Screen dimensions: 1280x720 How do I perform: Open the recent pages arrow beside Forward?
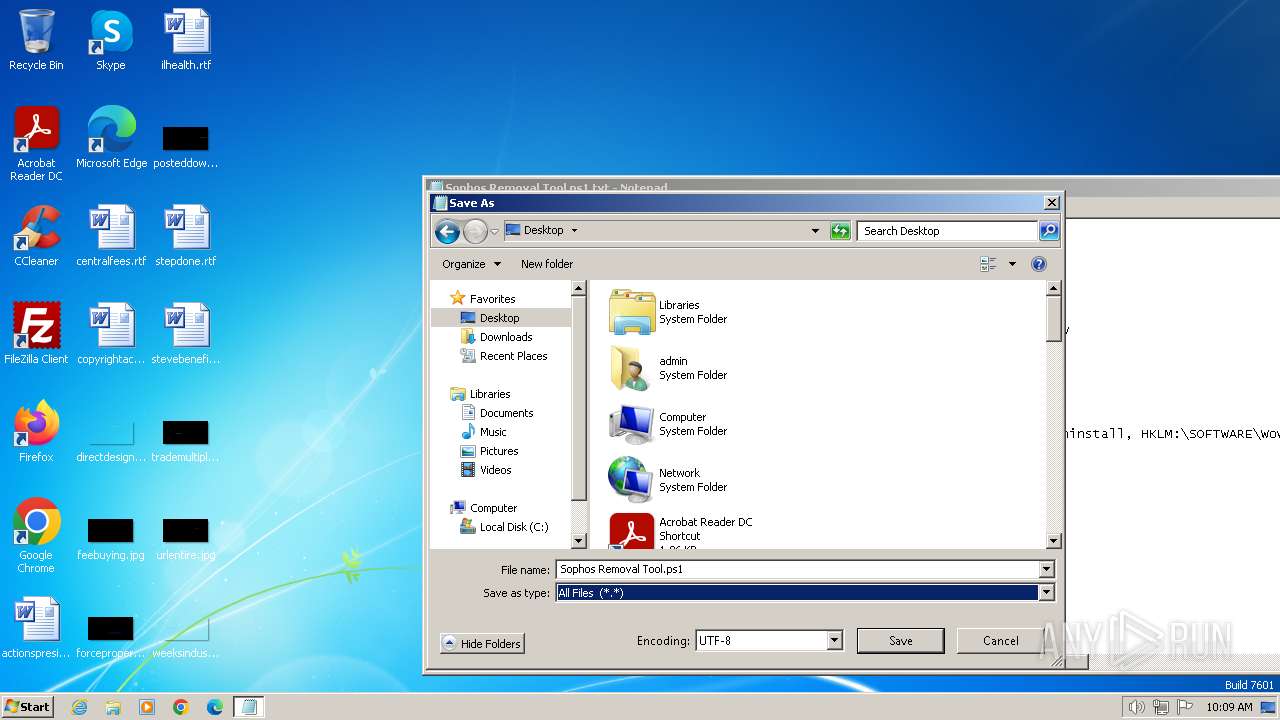(494, 231)
